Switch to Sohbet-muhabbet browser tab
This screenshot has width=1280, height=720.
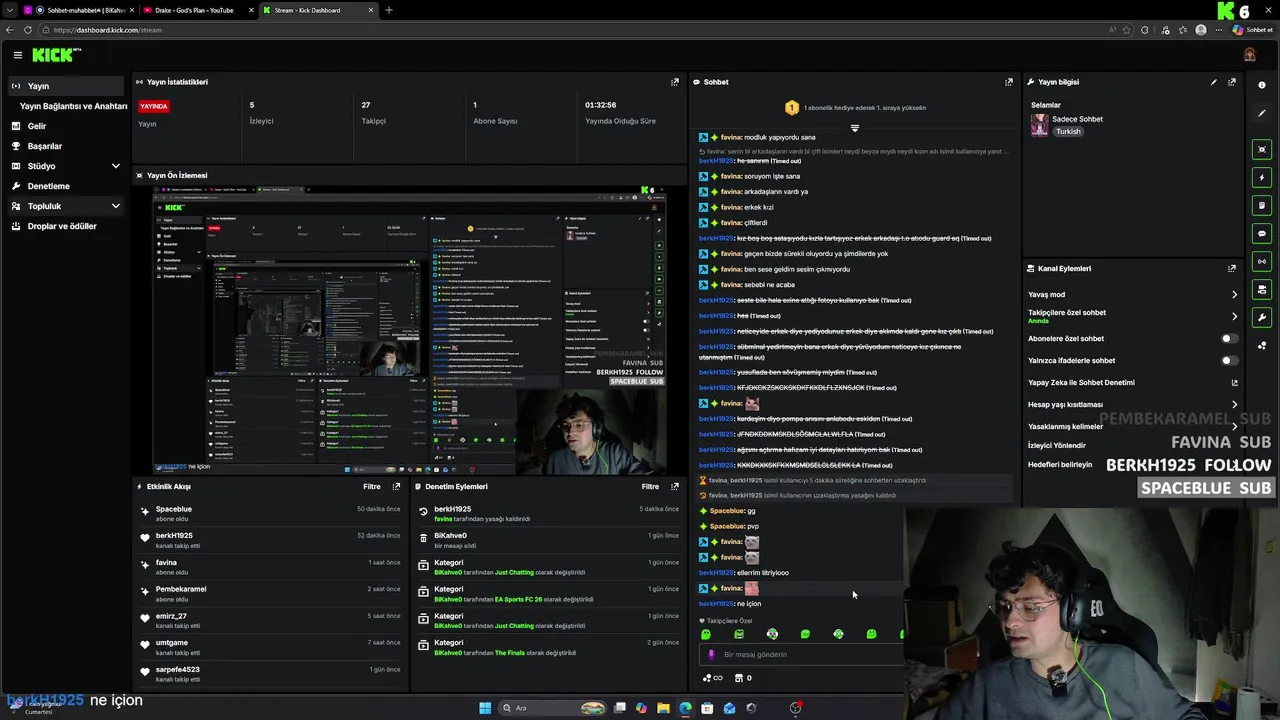(x=78, y=10)
